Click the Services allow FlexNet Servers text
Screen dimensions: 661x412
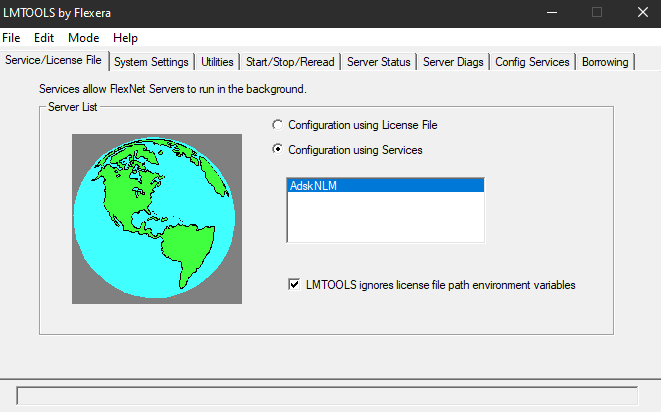(x=173, y=89)
